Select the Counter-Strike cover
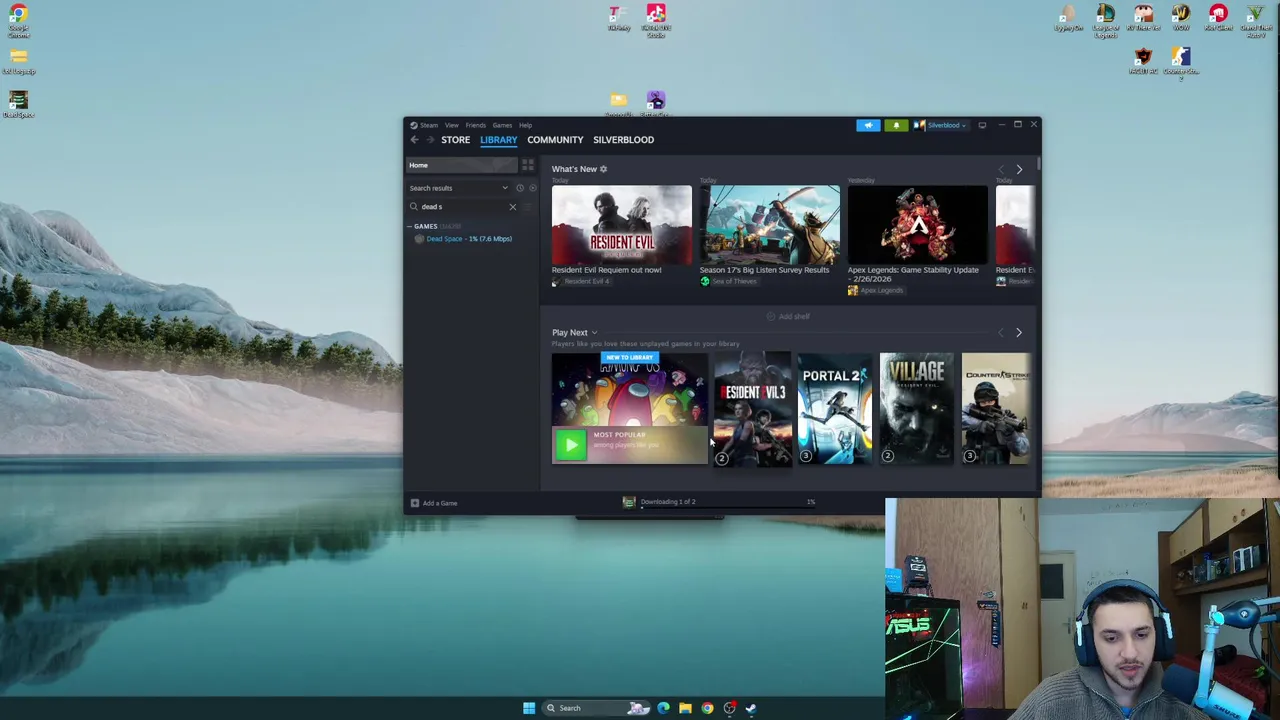The height and width of the screenshot is (720, 1280). 997,409
